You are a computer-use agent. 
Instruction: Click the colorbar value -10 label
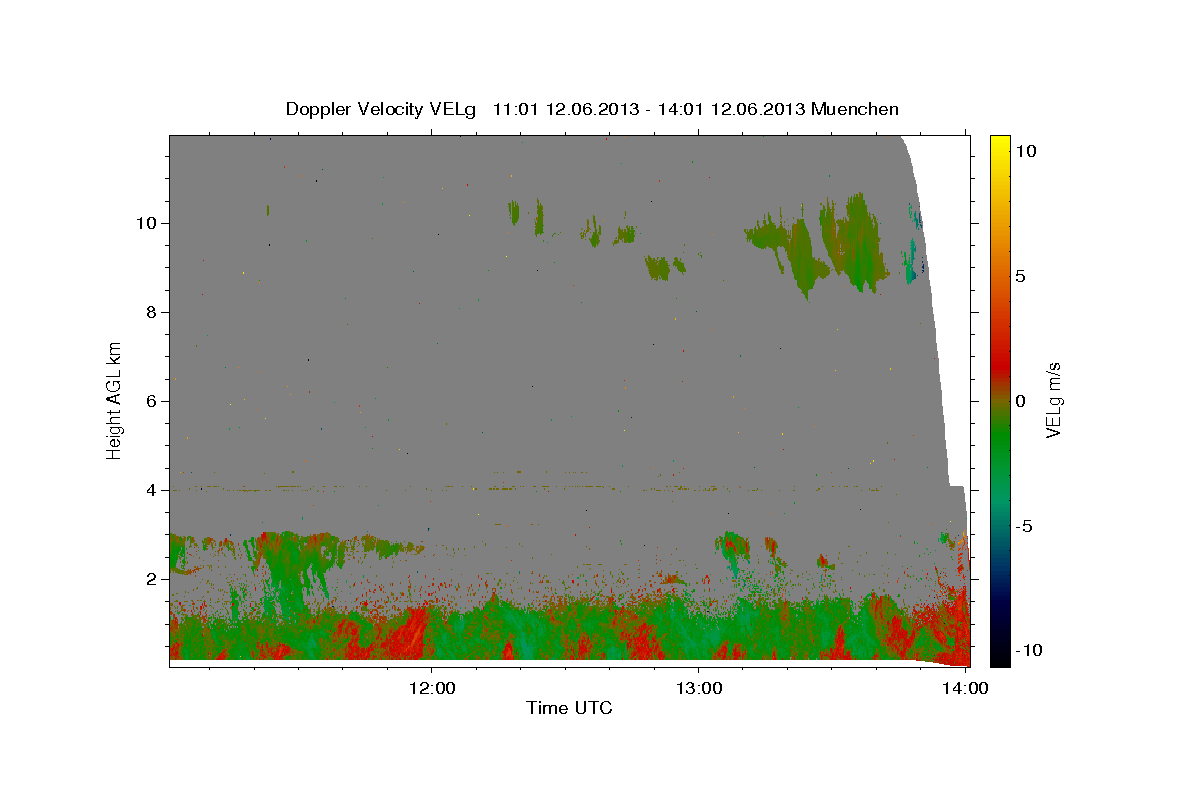click(x=1028, y=650)
